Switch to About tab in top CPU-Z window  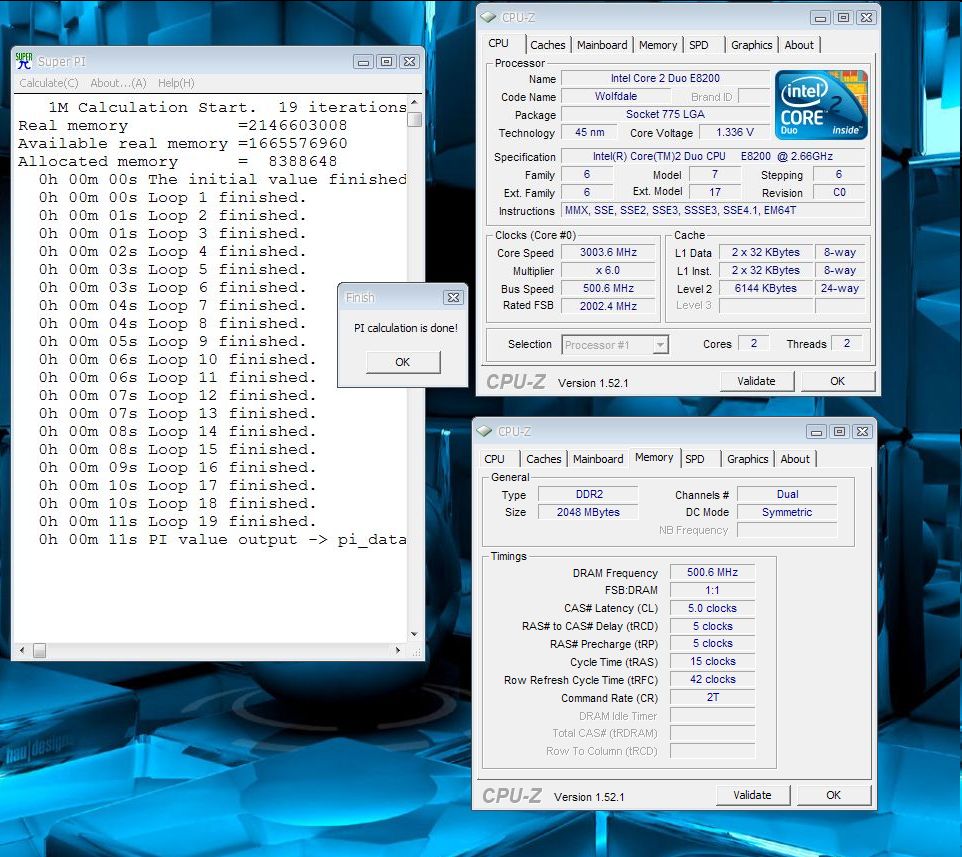(799, 45)
